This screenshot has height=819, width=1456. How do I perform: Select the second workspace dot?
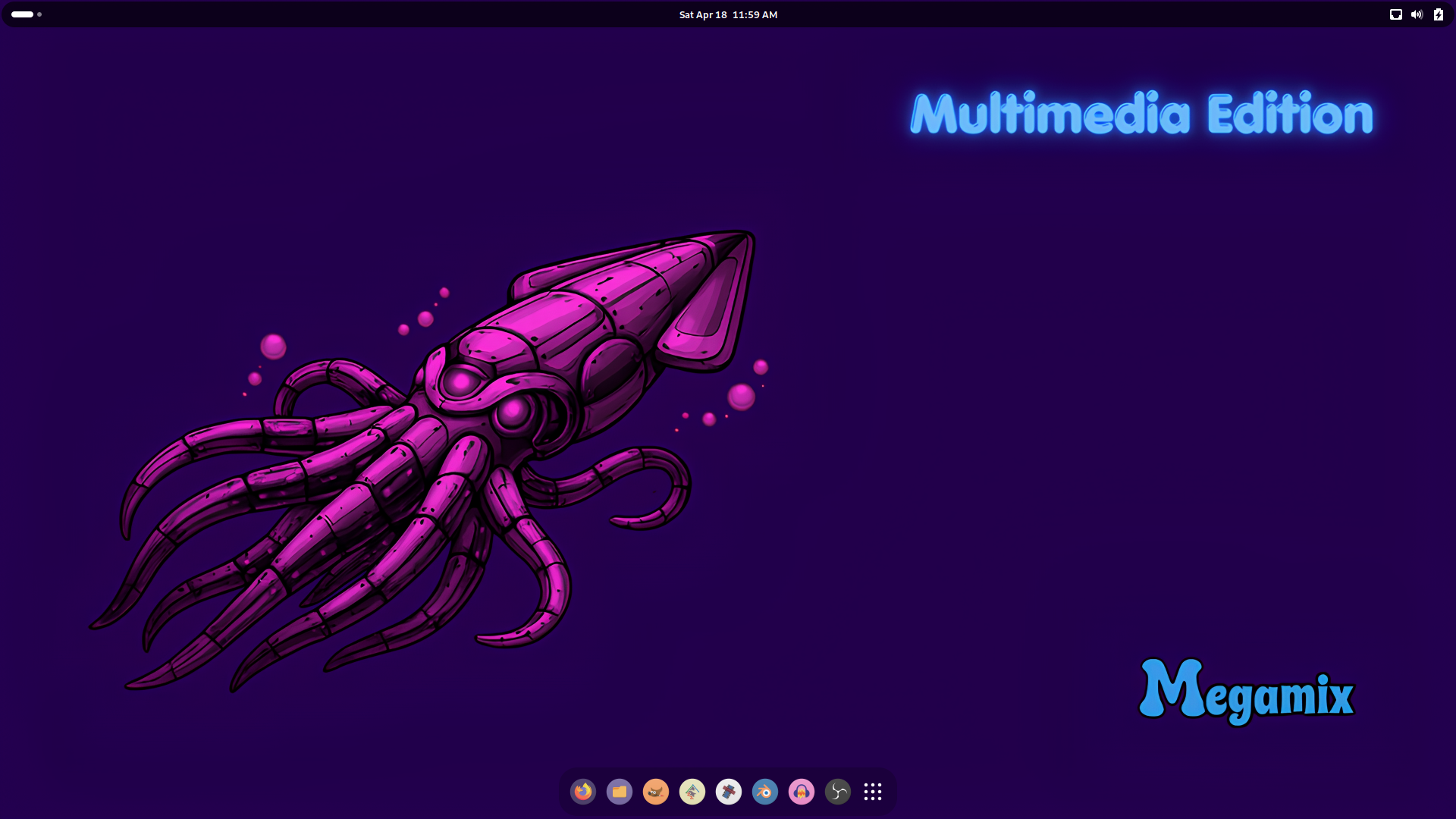click(39, 14)
